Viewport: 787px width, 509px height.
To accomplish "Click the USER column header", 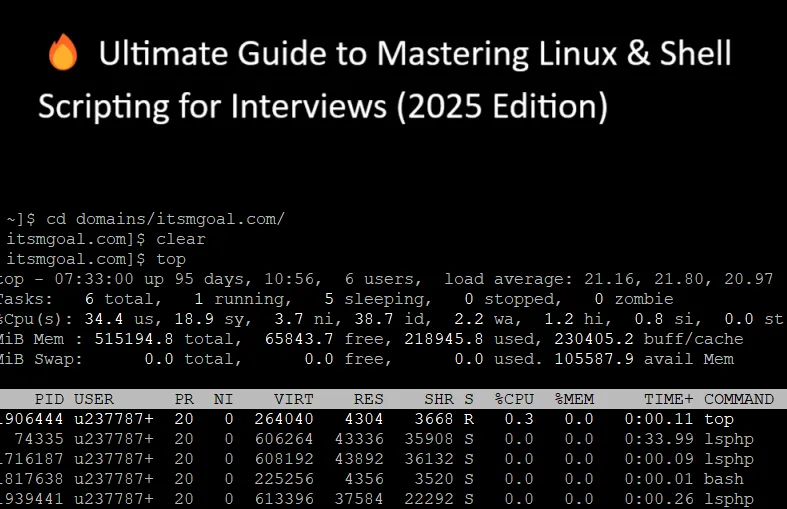I will (x=94, y=399).
